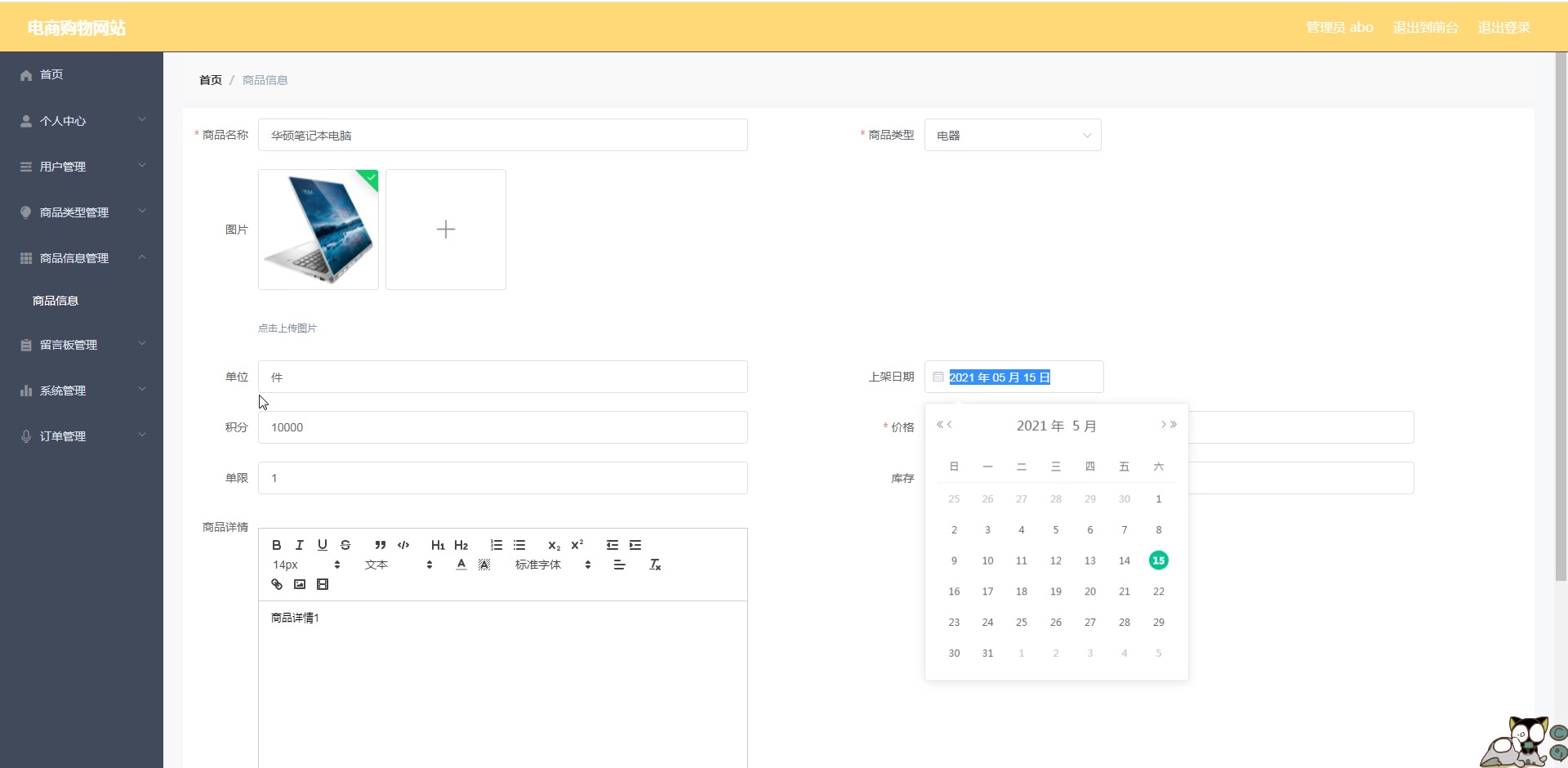Screen dimensions: 1568x768
Task: Apply strikethrough in the rich text editor
Action: pos(346,545)
